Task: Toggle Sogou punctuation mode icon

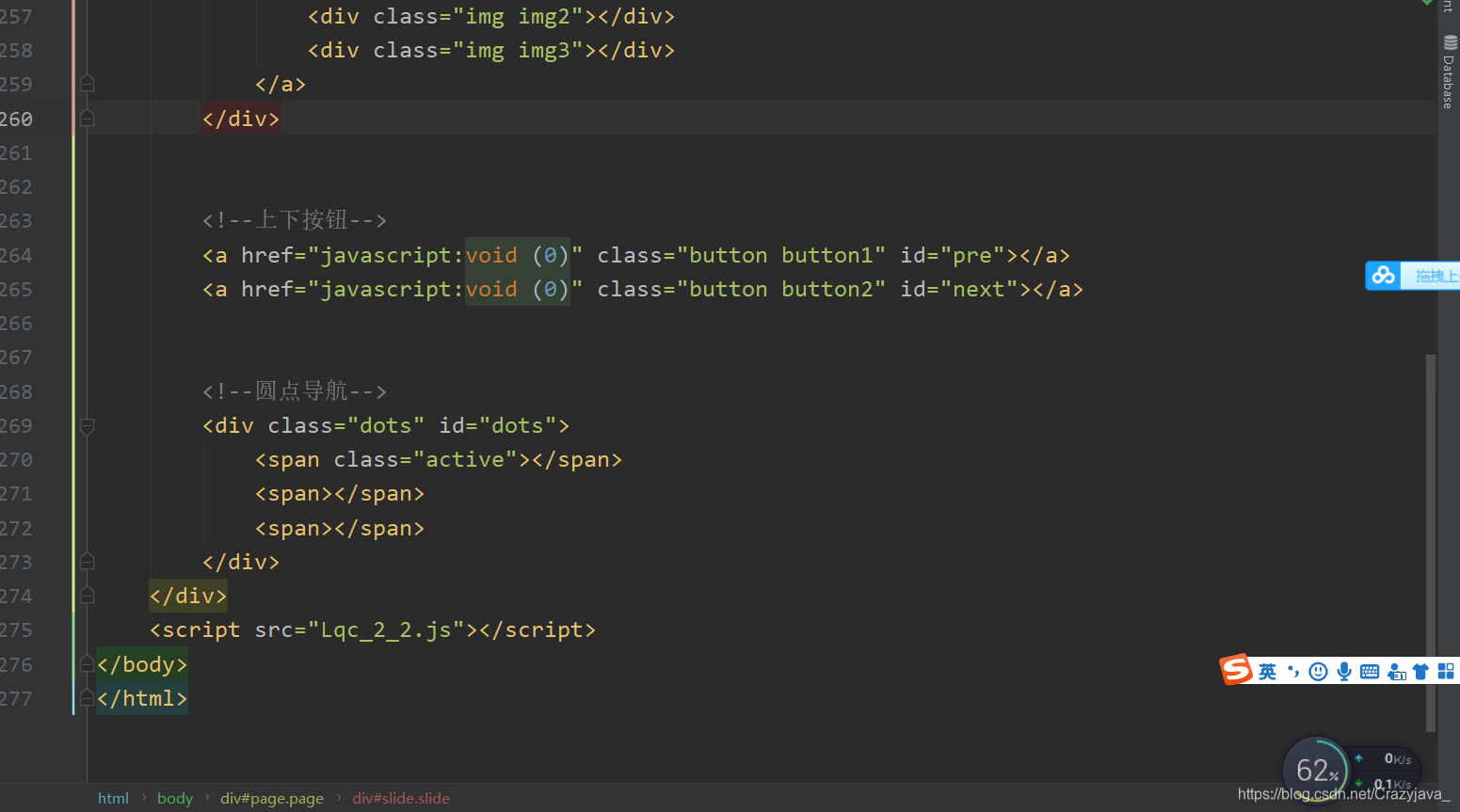Action: point(1293,671)
